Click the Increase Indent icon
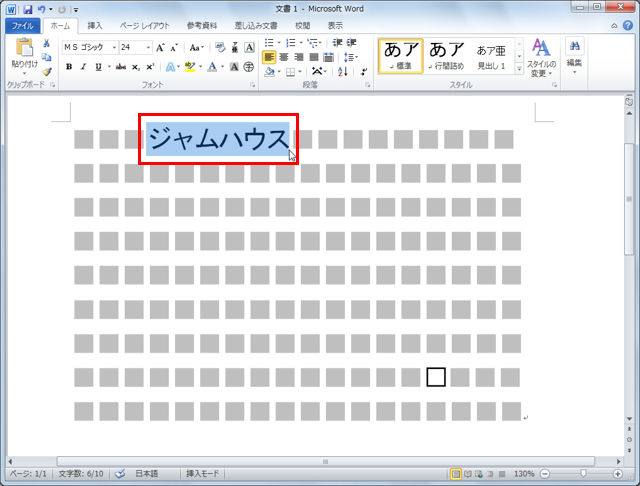This screenshot has height=486, width=640. pyautogui.click(x=351, y=42)
